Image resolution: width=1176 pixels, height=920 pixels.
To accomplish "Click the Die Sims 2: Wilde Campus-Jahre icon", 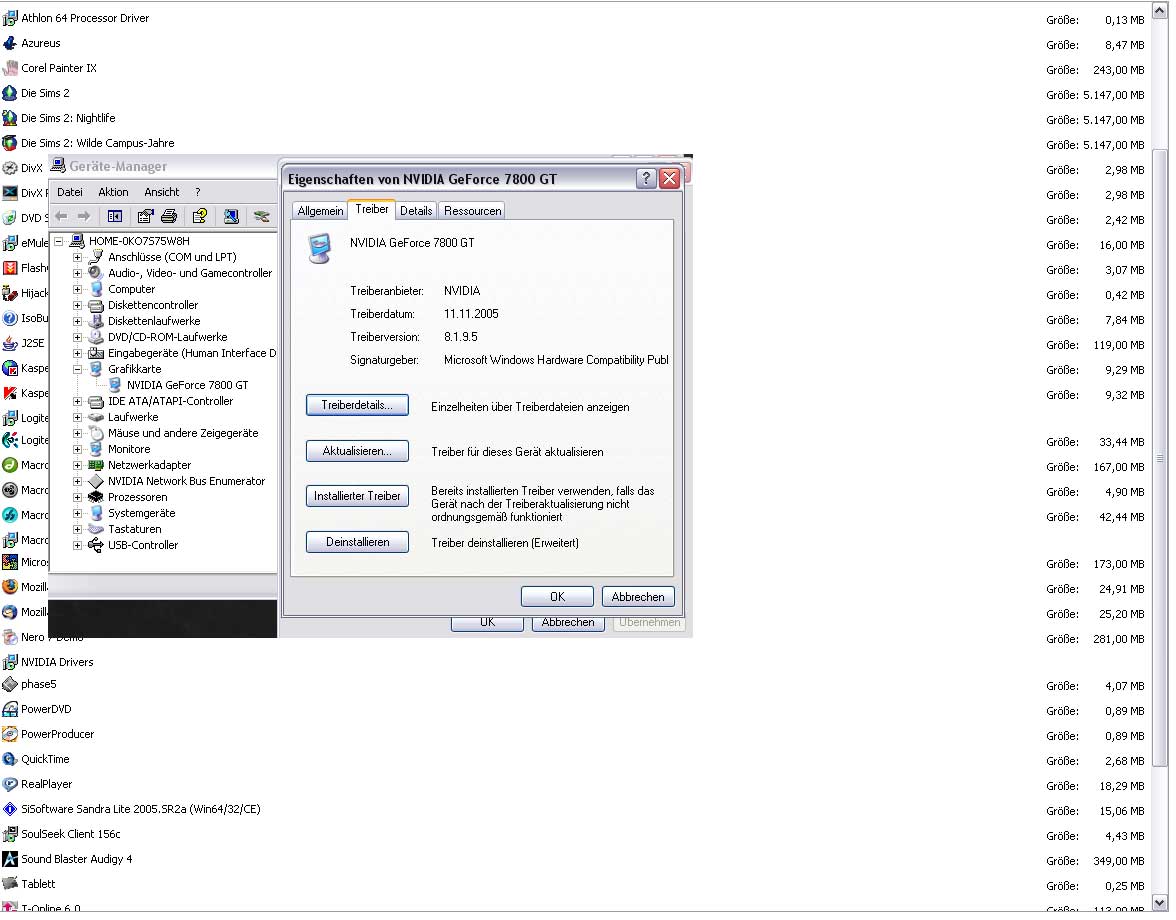I will 10,143.
